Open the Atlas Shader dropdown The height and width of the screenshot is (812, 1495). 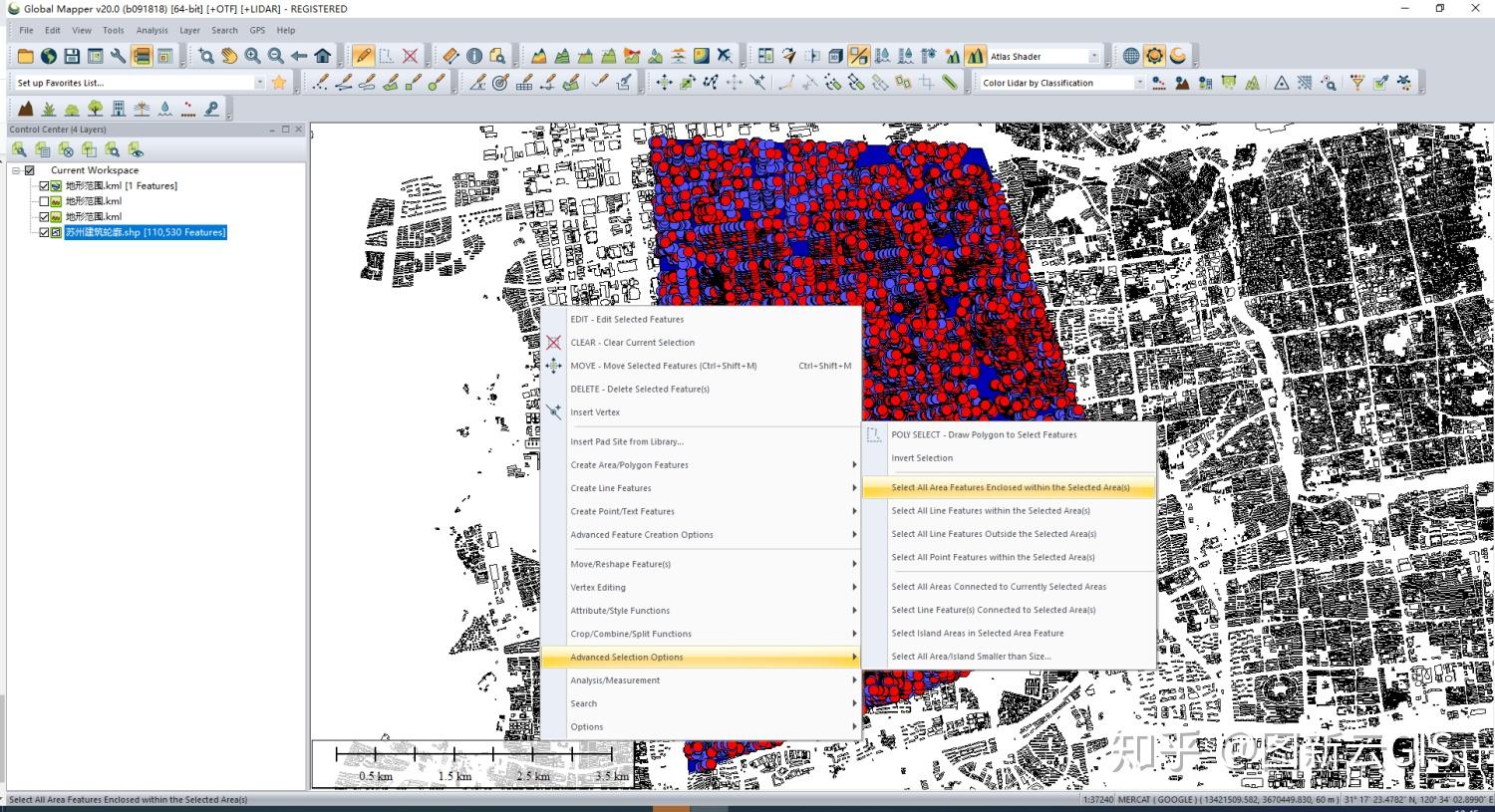[x=1093, y=57]
